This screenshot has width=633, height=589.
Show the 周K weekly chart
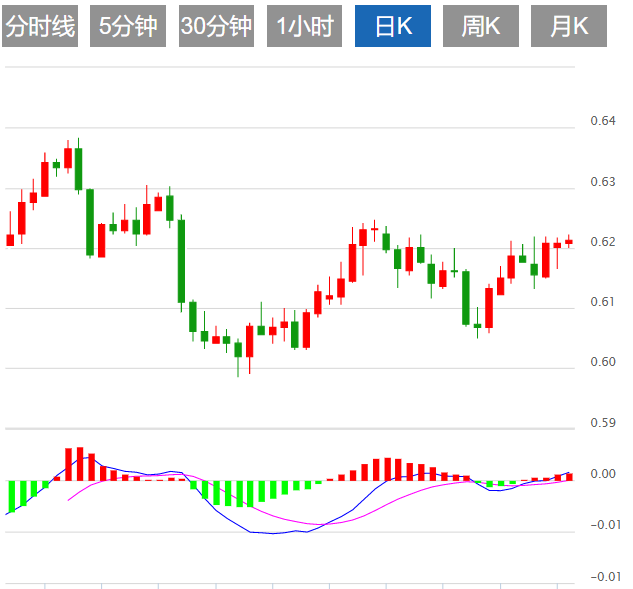pyautogui.click(x=481, y=27)
